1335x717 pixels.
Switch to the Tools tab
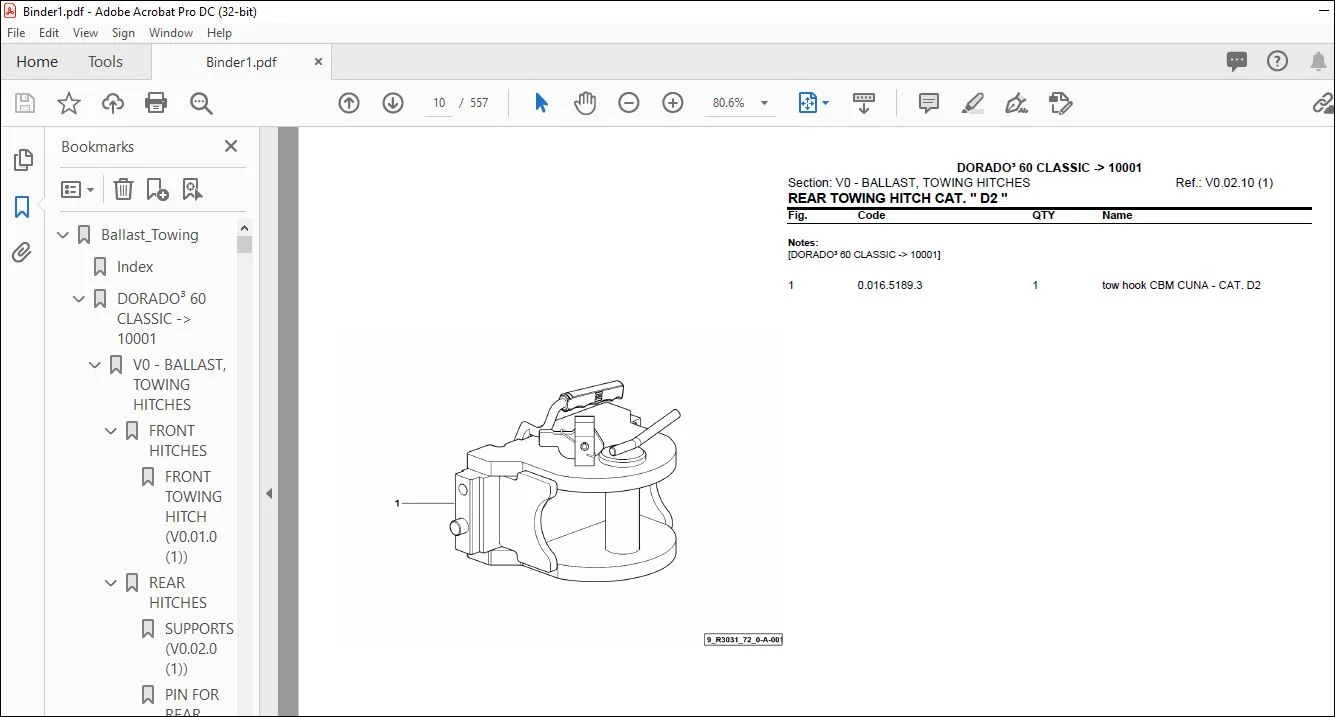point(105,62)
